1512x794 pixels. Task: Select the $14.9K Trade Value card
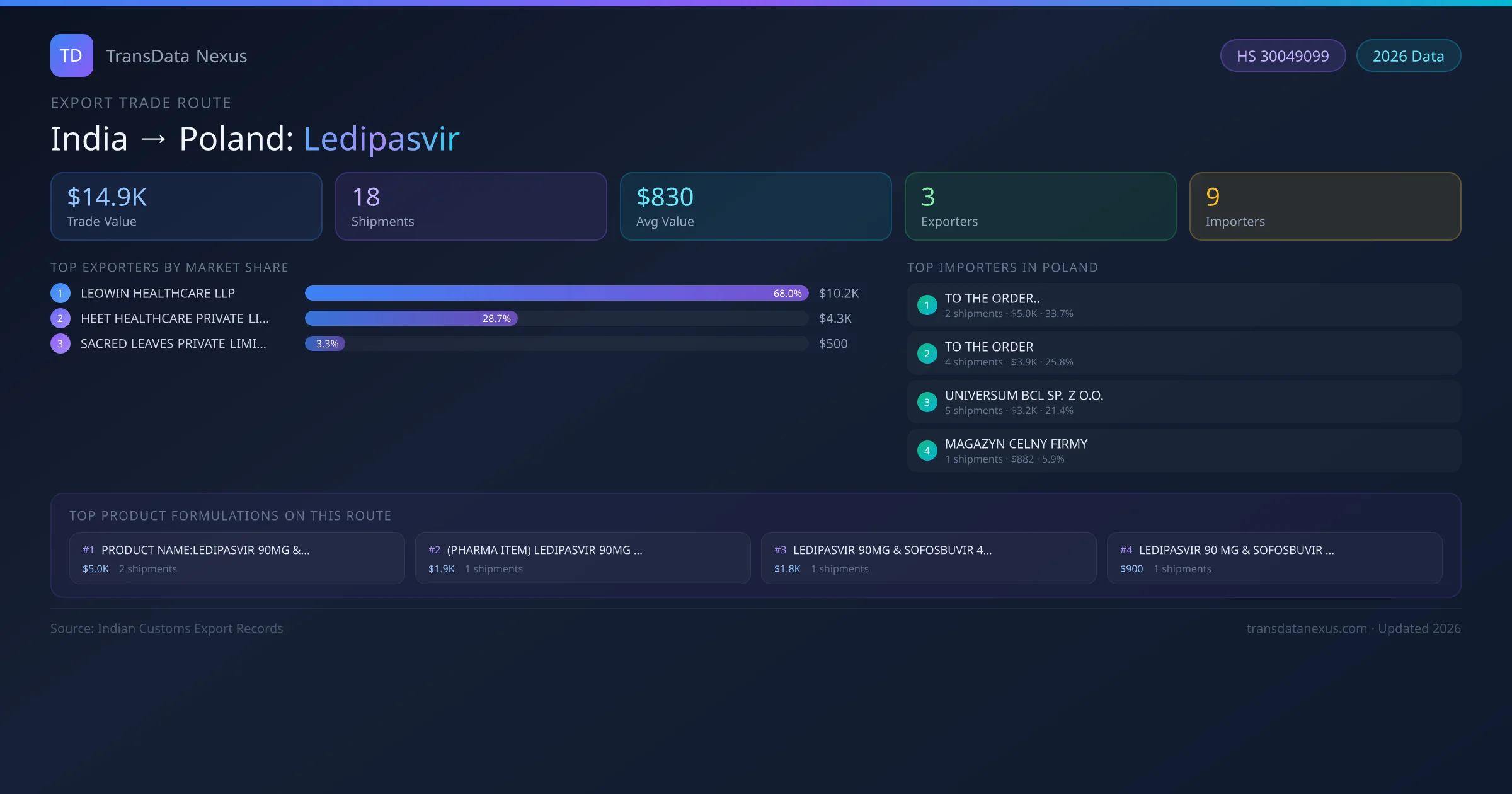tap(186, 207)
